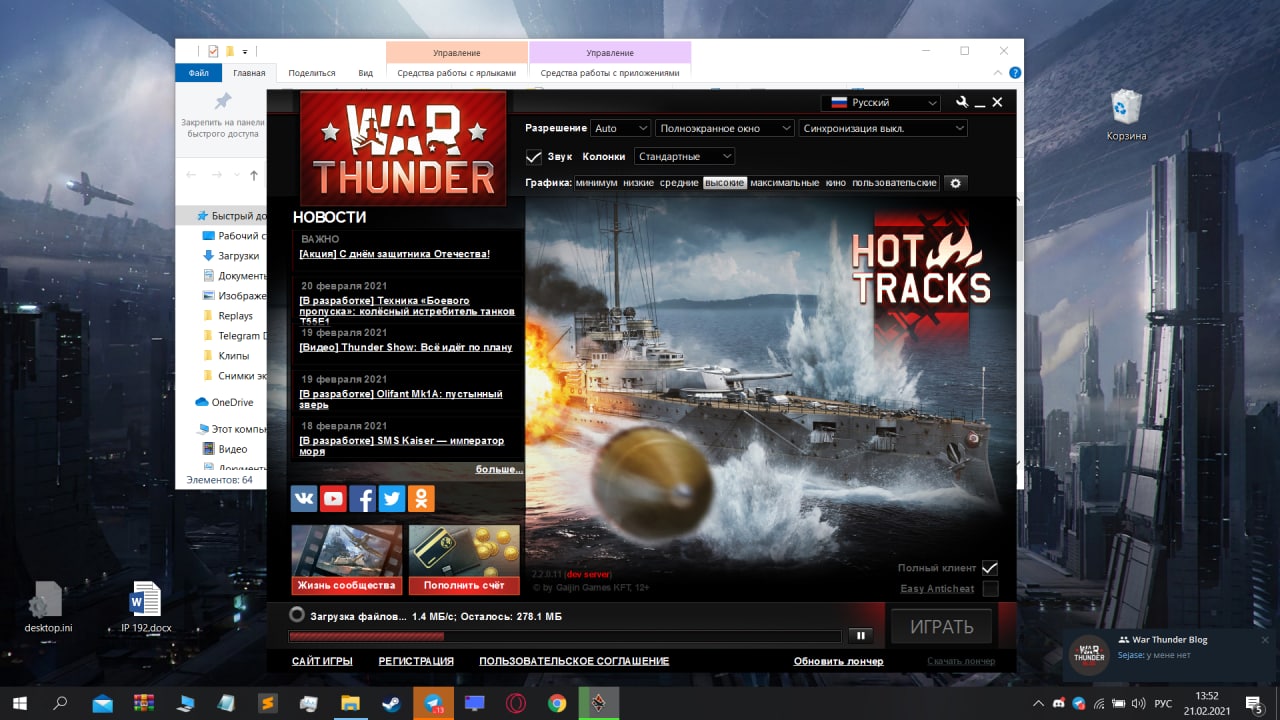Open notification center icon
The width and height of the screenshot is (1280, 720).
coord(1253,704)
